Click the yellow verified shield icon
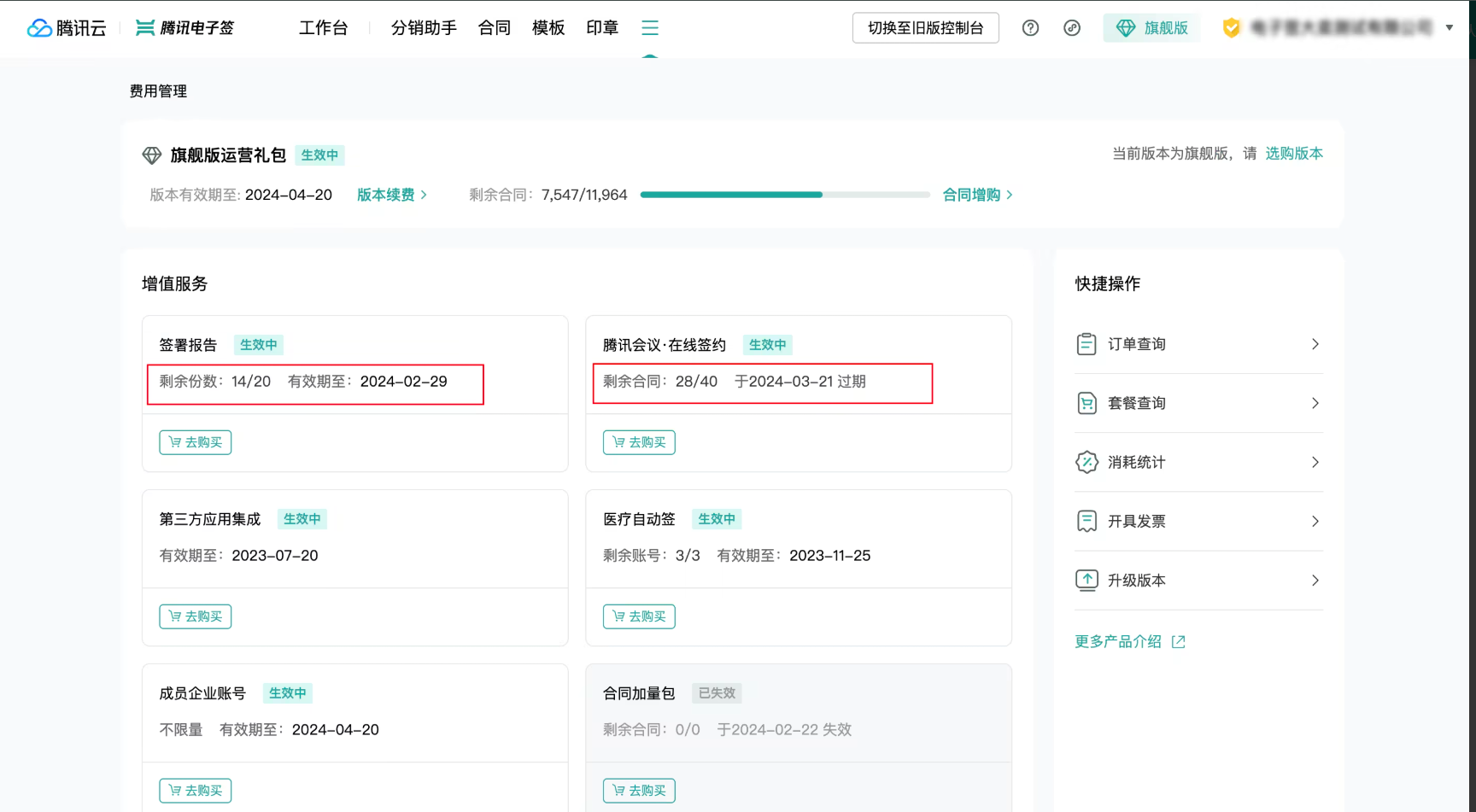The height and width of the screenshot is (812, 1476). [1231, 28]
